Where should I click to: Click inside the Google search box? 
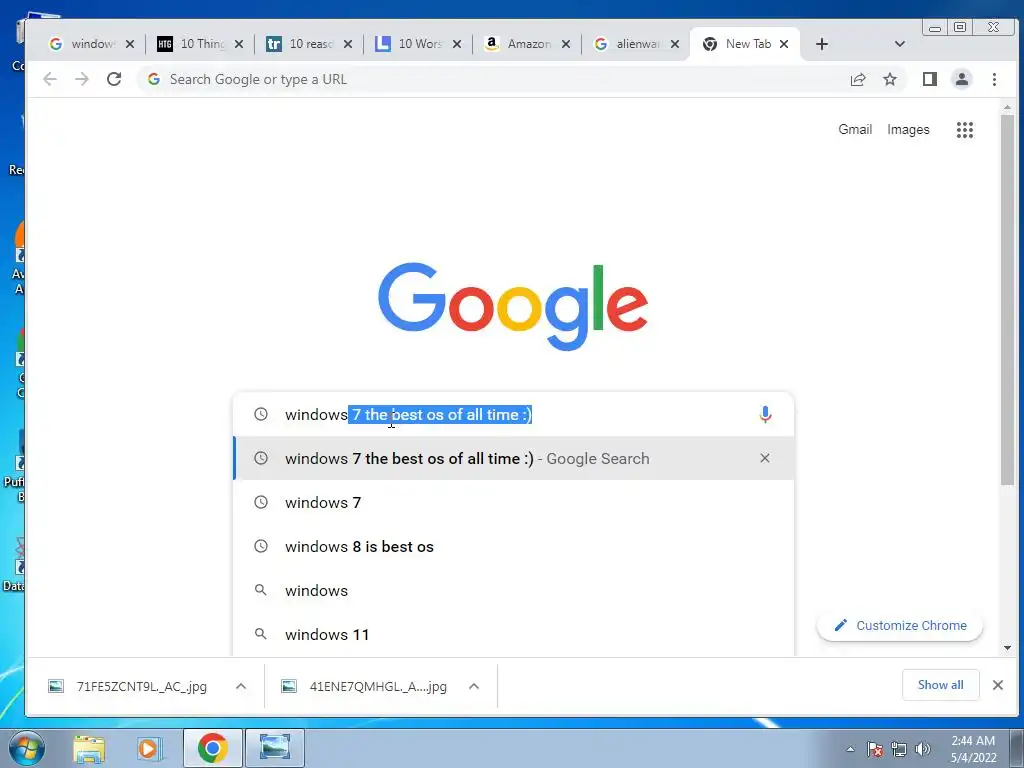[x=514, y=414]
